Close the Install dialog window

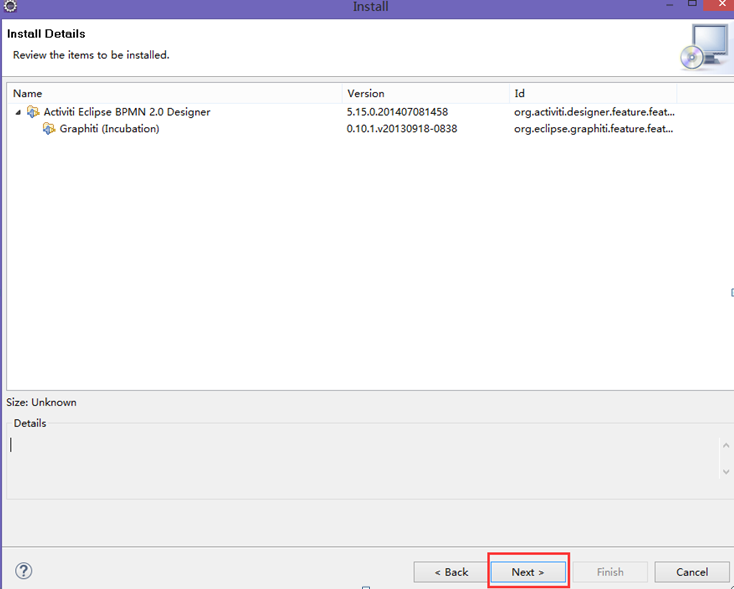coord(720,4)
